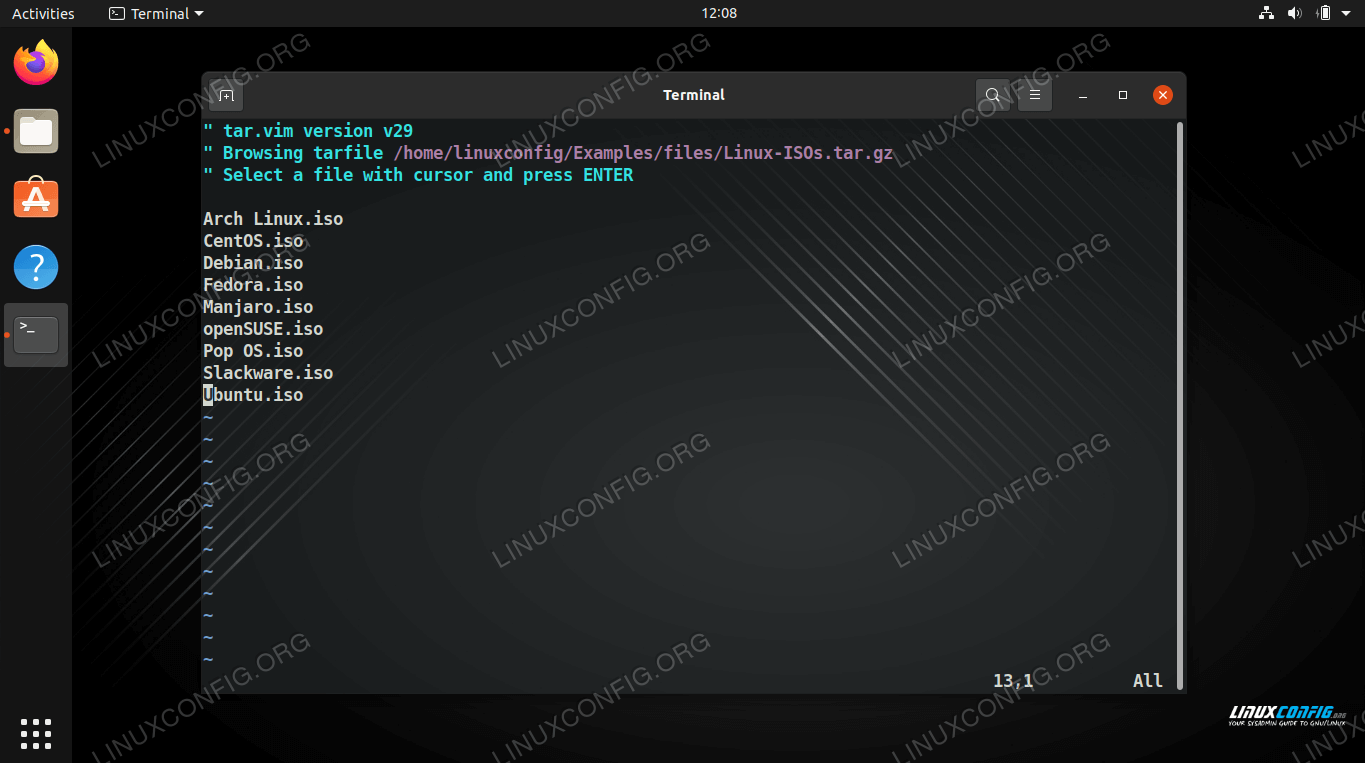Click the network status icon
The width and height of the screenshot is (1365, 763).
coord(1266,13)
